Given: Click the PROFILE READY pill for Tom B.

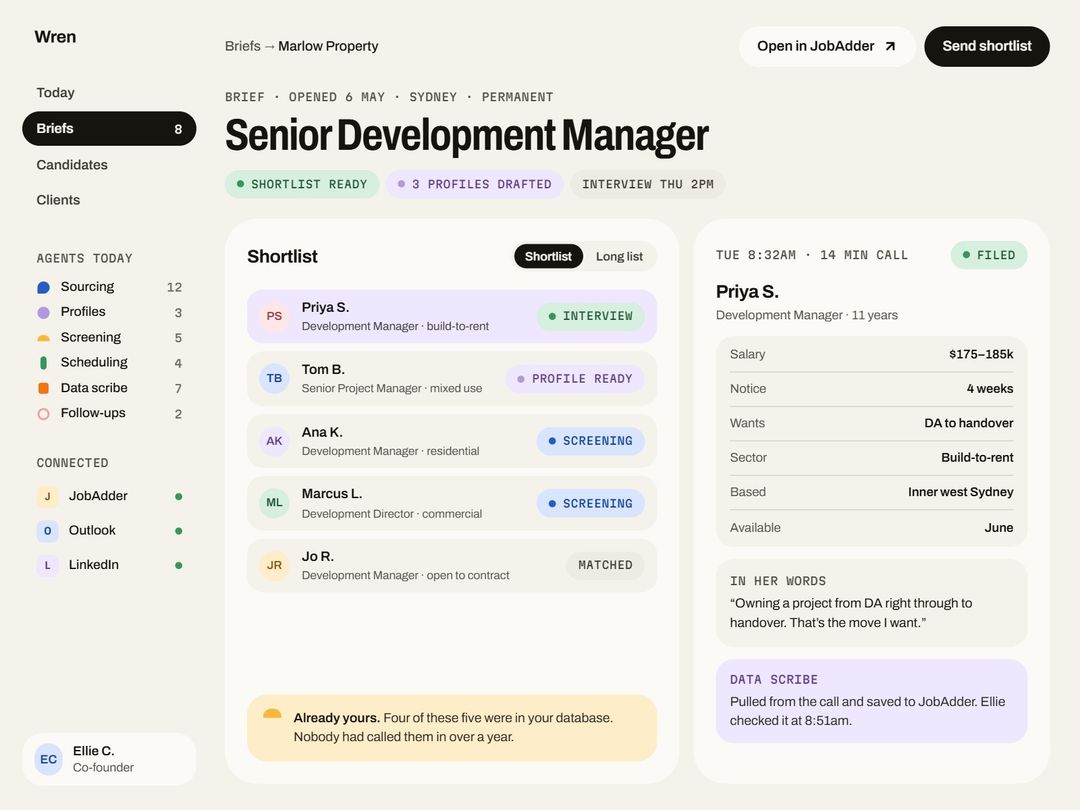Looking at the screenshot, I should click(575, 379).
